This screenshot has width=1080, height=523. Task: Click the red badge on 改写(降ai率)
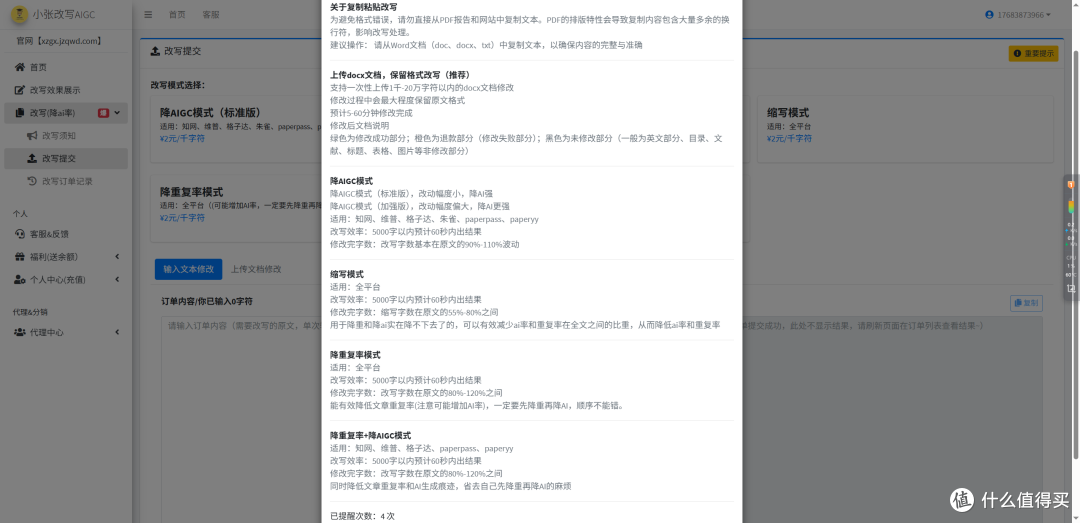pyautogui.click(x=103, y=112)
